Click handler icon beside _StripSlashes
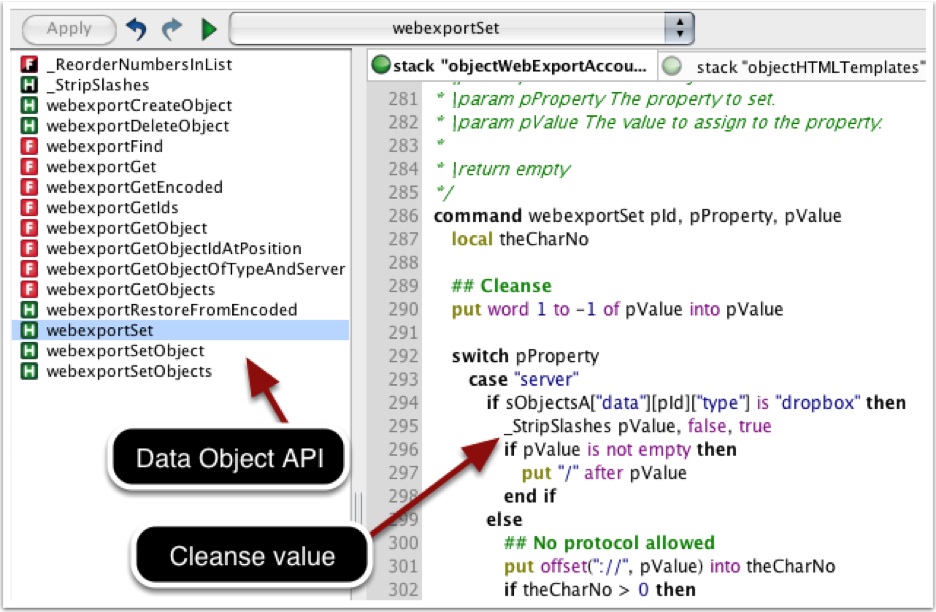Image resolution: width=936 pixels, height=612 pixels. tap(29, 85)
